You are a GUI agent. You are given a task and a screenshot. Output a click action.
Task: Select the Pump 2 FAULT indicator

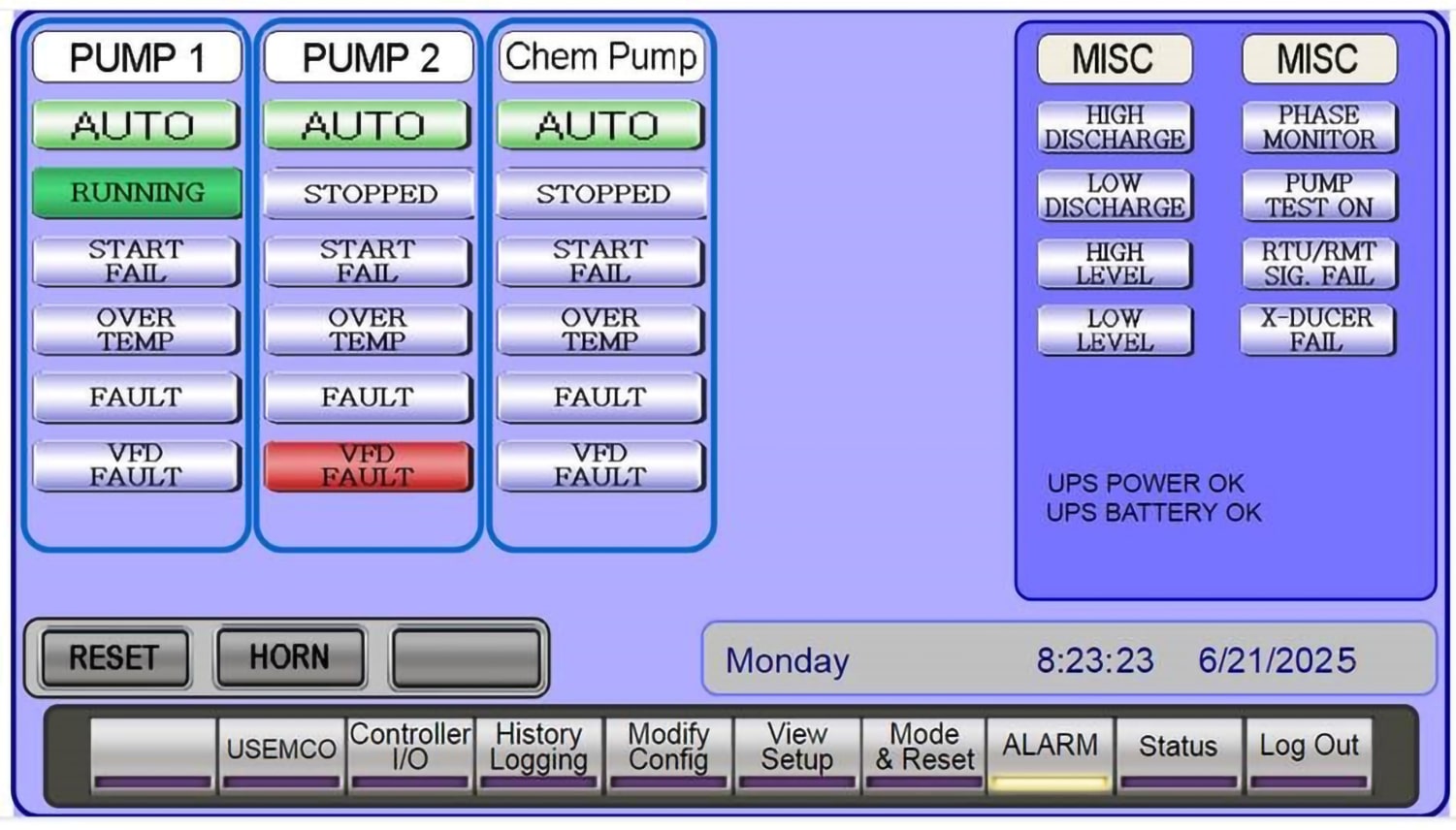click(368, 398)
